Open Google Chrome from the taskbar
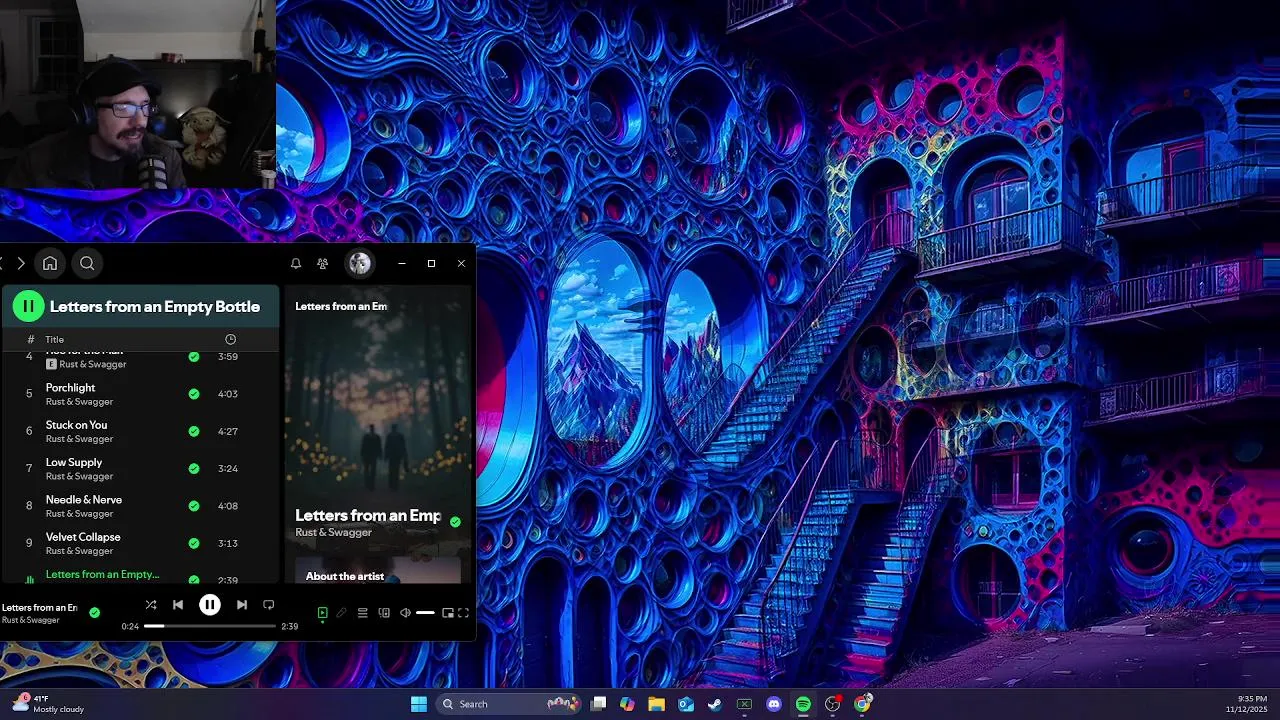The height and width of the screenshot is (720, 1280). [x=863, y=704]
